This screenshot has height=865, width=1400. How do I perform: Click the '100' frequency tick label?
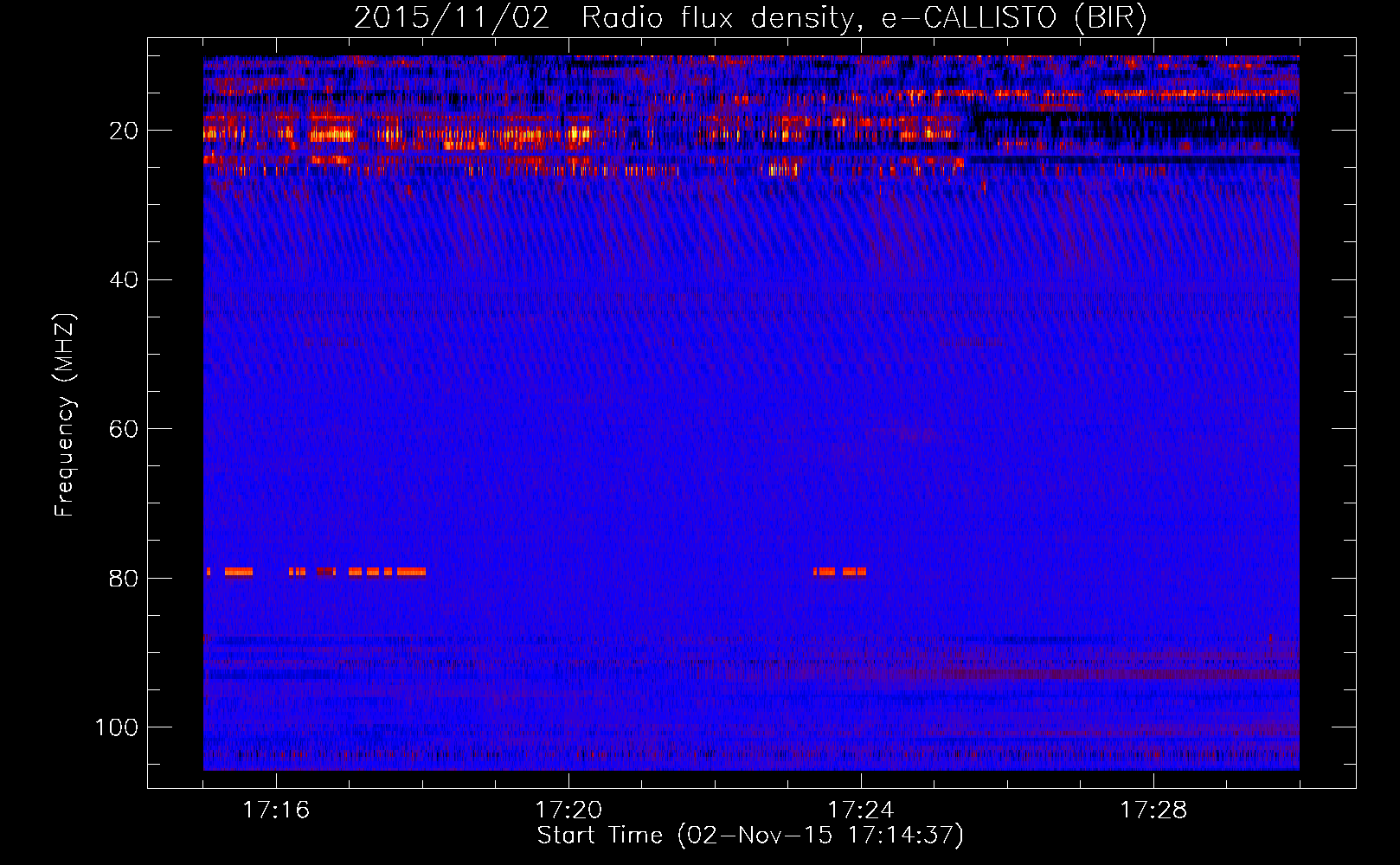click(x=117, y=727)
